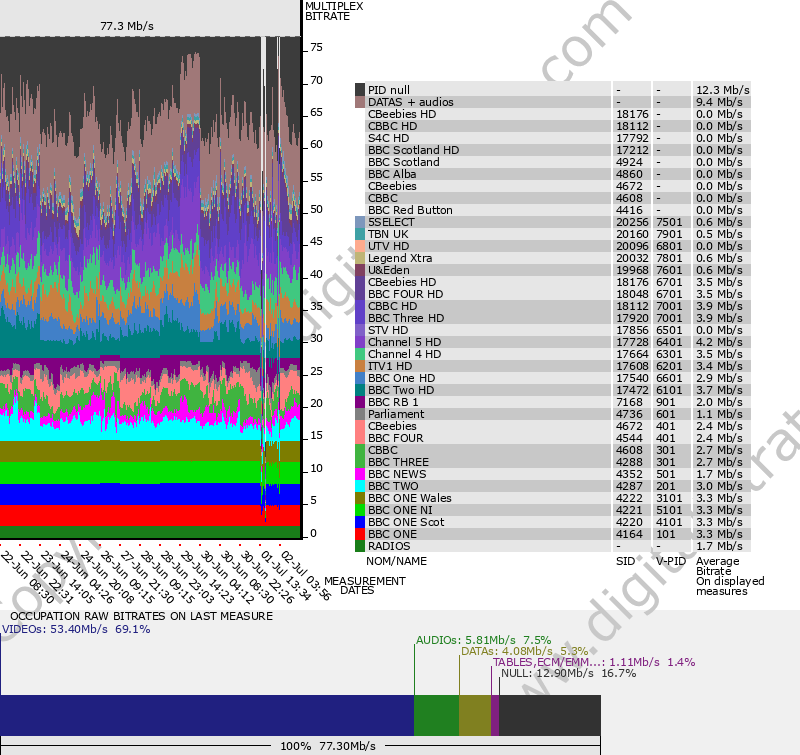Viewport: 800px width, 755px height.
Task: Select the BBC Alba channel name
Action: coord(392,174)
